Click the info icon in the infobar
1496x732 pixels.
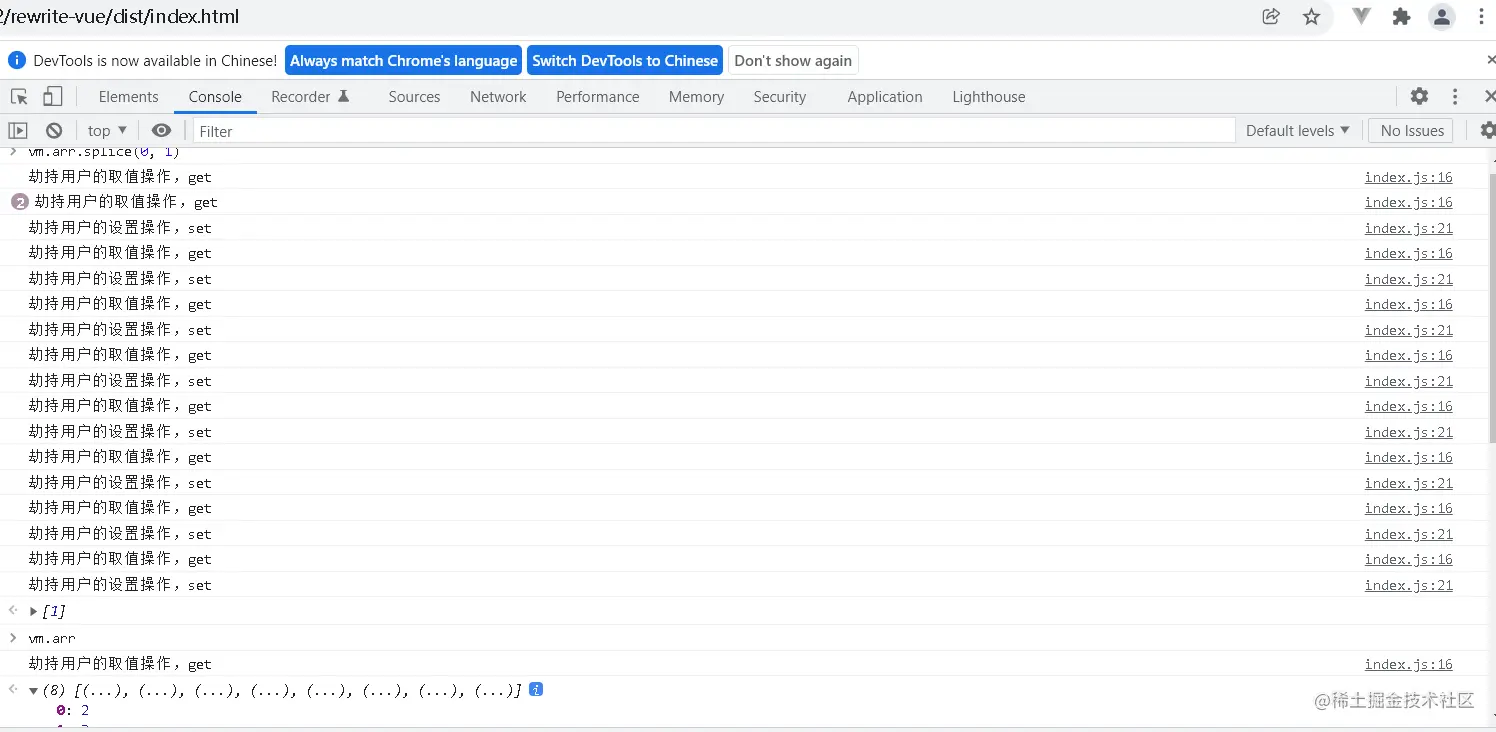point(16,60)
